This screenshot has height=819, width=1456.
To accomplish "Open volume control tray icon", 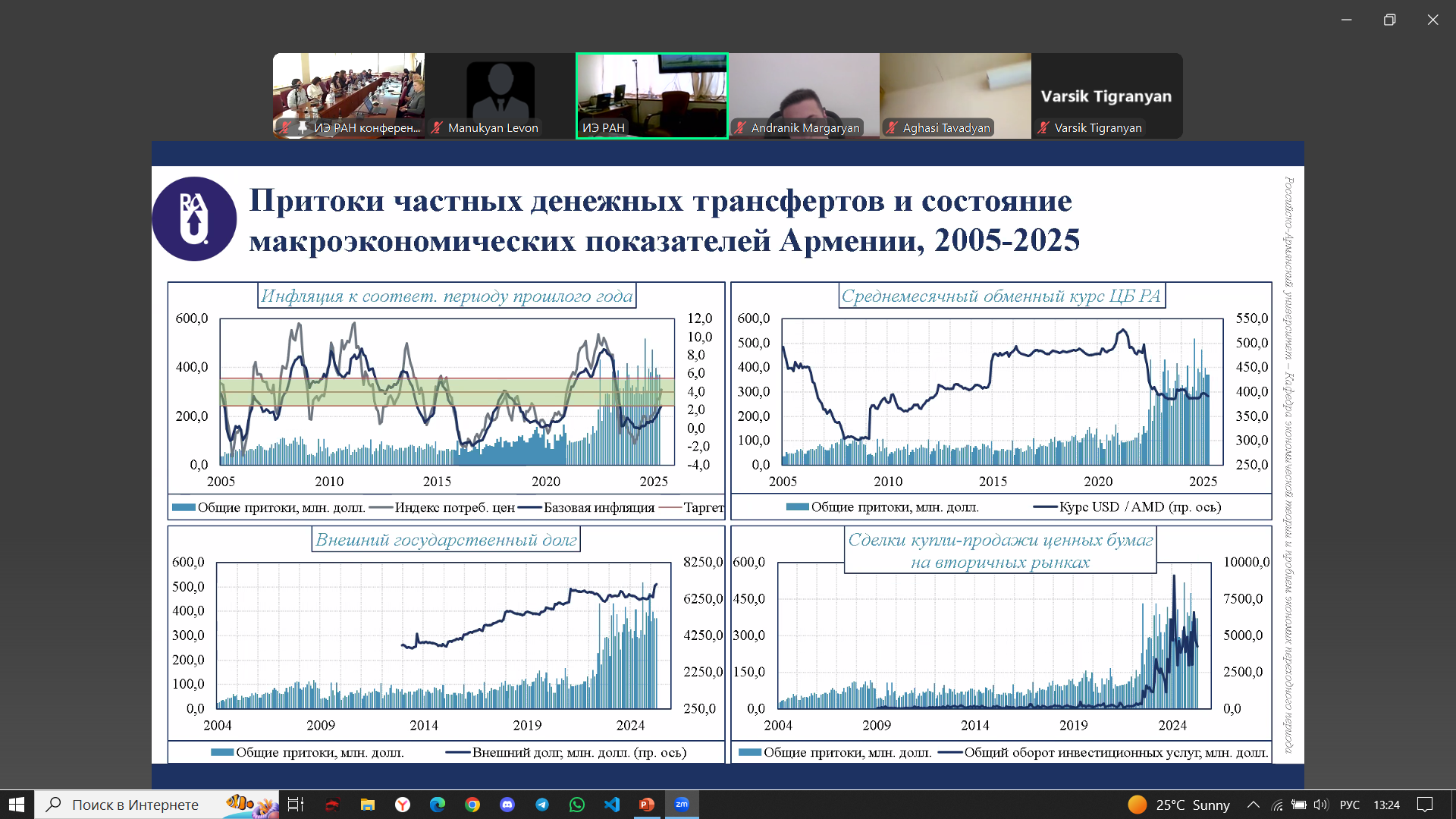I will tap(1320, 805).
